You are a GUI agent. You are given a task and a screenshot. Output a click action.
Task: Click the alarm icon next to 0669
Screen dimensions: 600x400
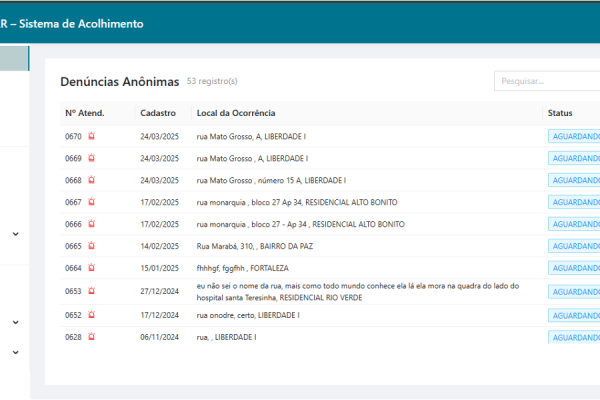91,158
